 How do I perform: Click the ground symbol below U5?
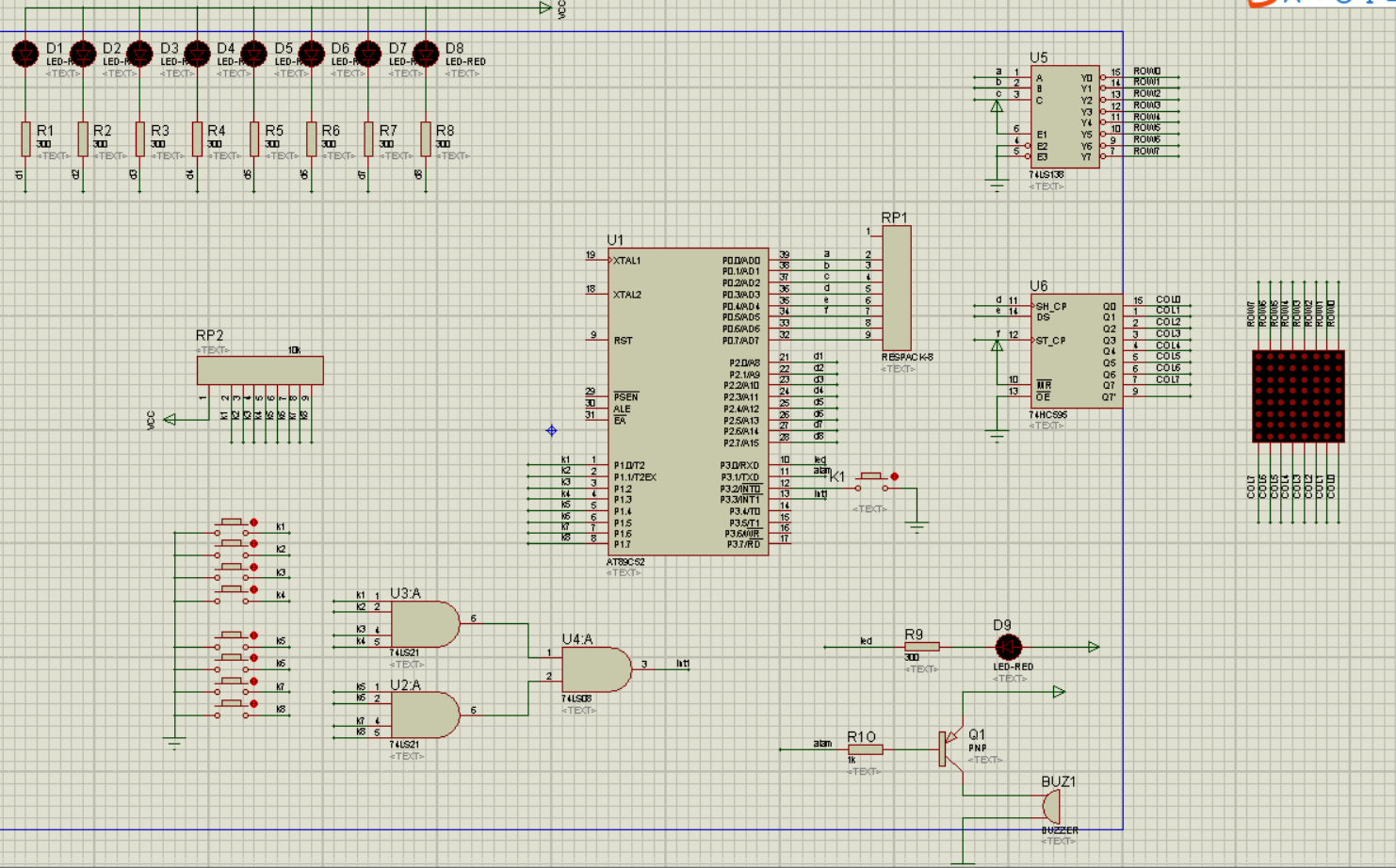(x=997, y=186)
